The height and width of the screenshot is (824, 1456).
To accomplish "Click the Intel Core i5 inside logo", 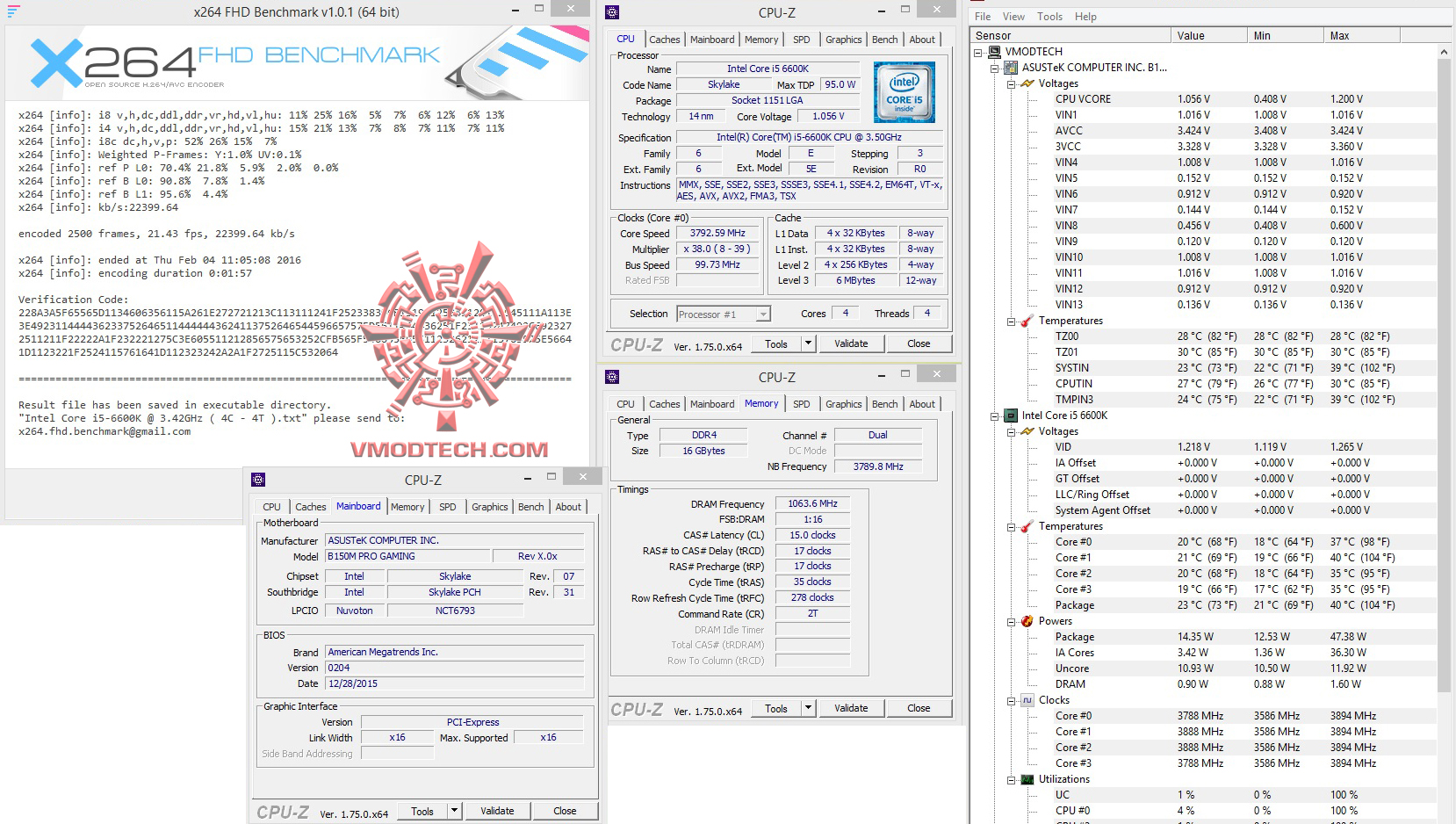I will point(904,92).
